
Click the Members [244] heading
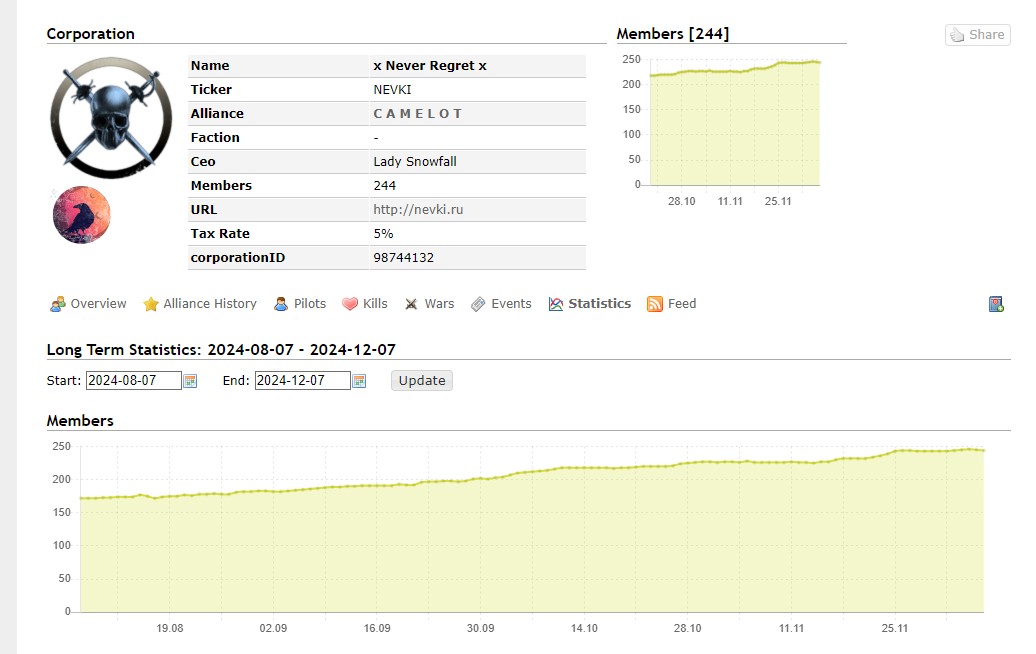(x=673, y=34)
